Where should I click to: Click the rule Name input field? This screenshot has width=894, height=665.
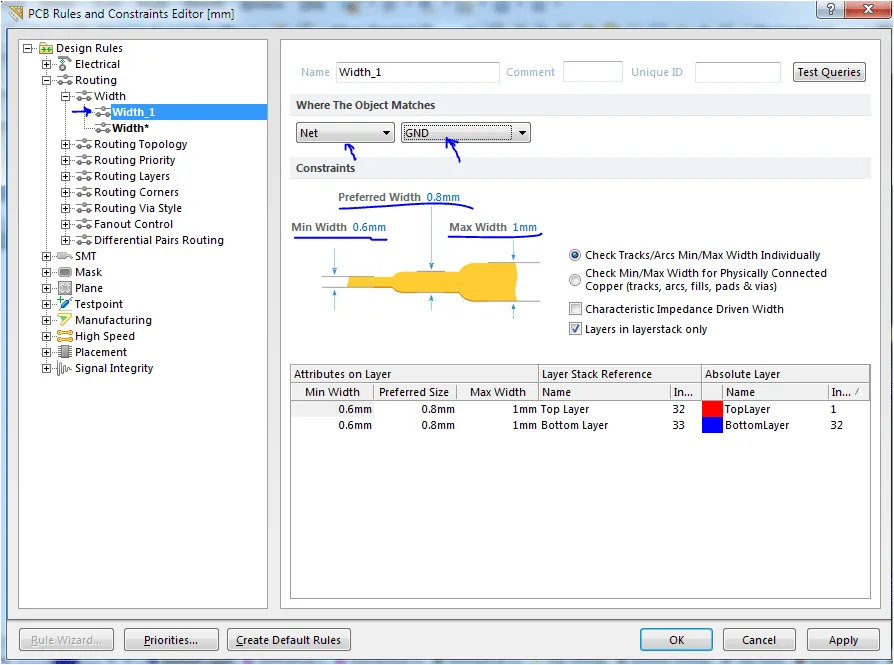point(417,72)
